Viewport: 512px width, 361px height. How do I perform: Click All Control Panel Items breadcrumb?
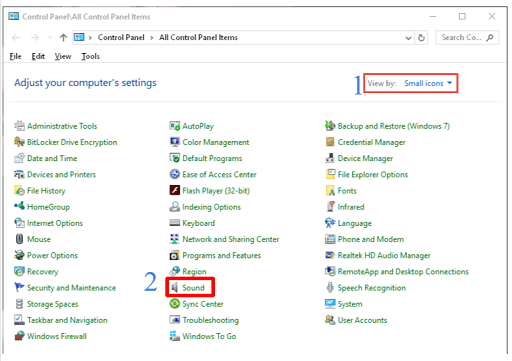[x=198, y=37]
